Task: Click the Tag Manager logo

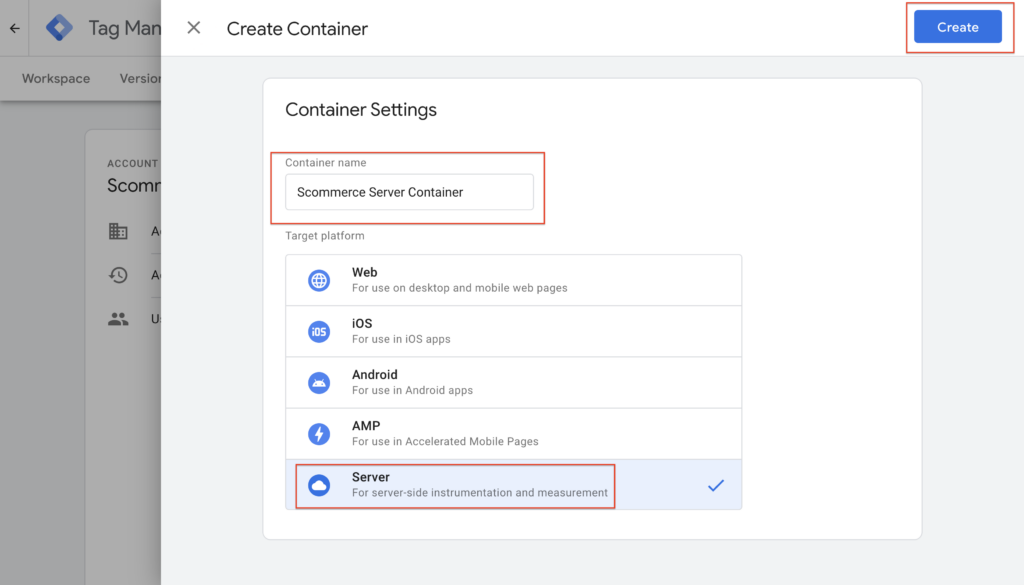Action: click(60, 28)
